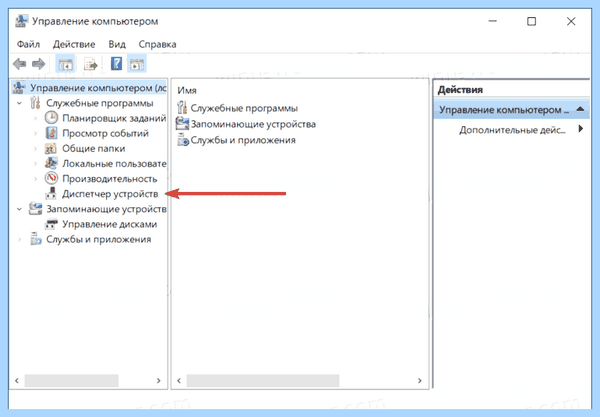Click the Forward arrow toolbar icon
600x417 pixels.
tap(38, 64)
